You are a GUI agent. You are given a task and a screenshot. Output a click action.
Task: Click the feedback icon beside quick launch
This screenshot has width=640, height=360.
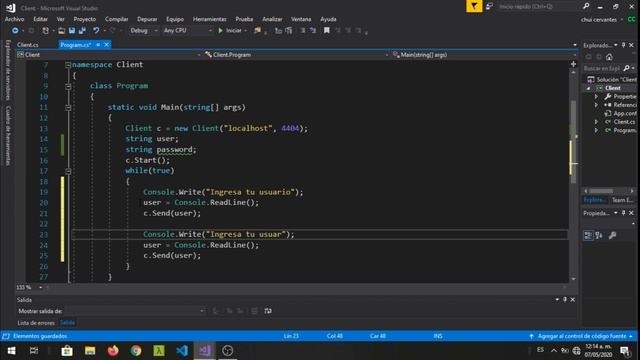489,6
